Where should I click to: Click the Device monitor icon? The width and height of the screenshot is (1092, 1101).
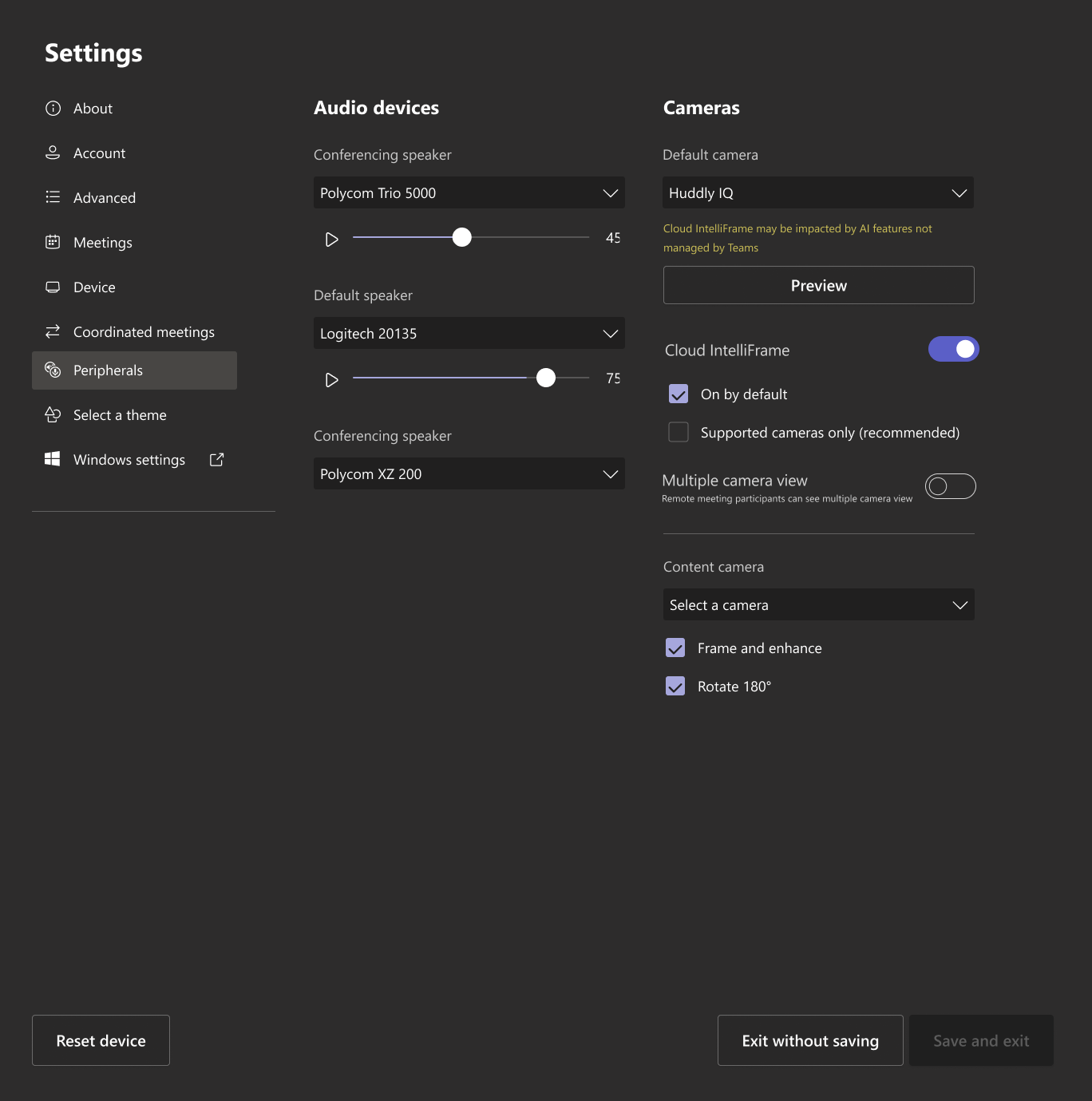[x=53, y=287]
